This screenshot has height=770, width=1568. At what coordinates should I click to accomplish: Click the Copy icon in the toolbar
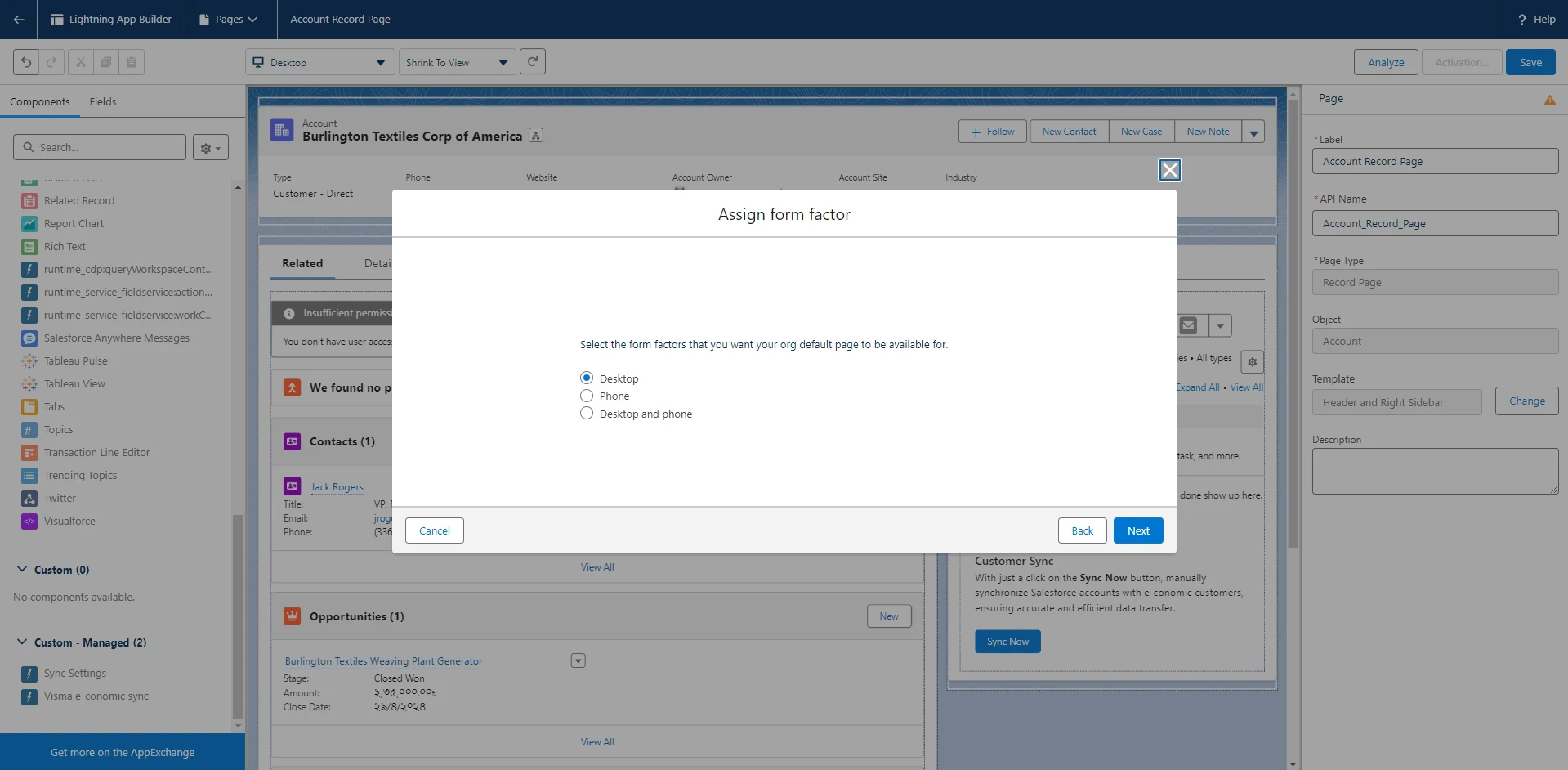[105, 62]
